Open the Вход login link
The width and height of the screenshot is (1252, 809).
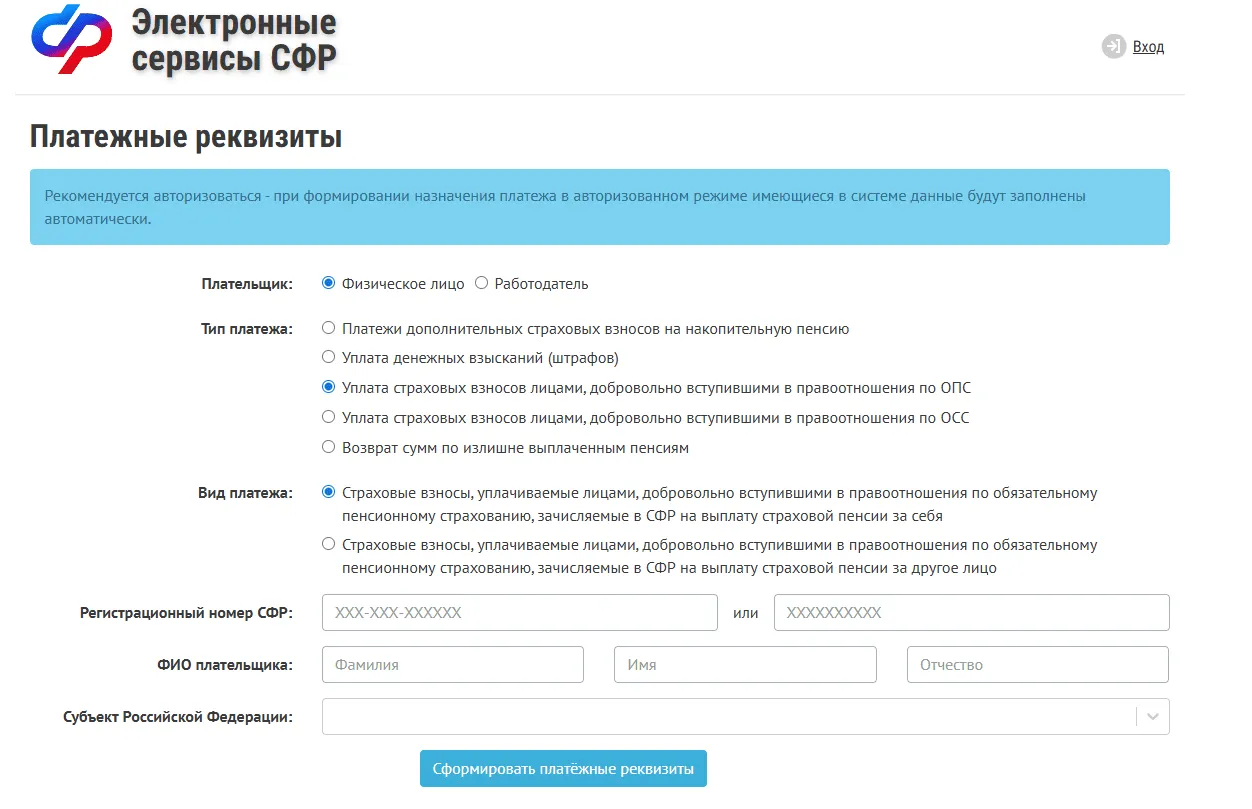click(1148, 47)
